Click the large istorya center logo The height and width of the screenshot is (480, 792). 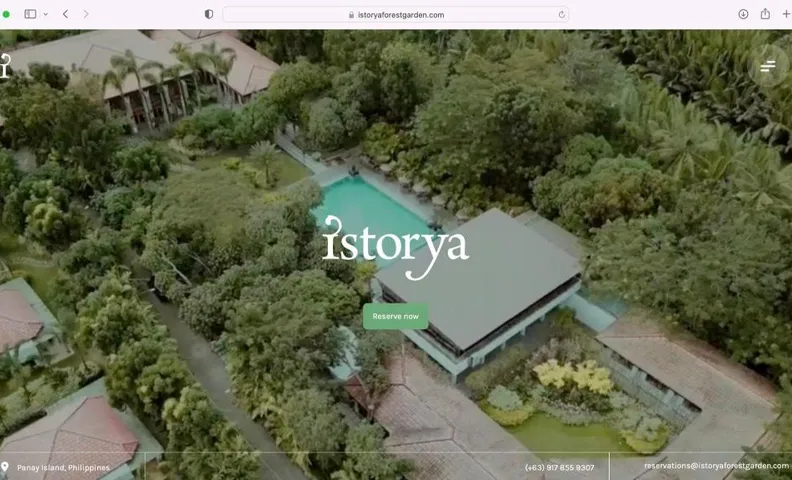(395, 248)
